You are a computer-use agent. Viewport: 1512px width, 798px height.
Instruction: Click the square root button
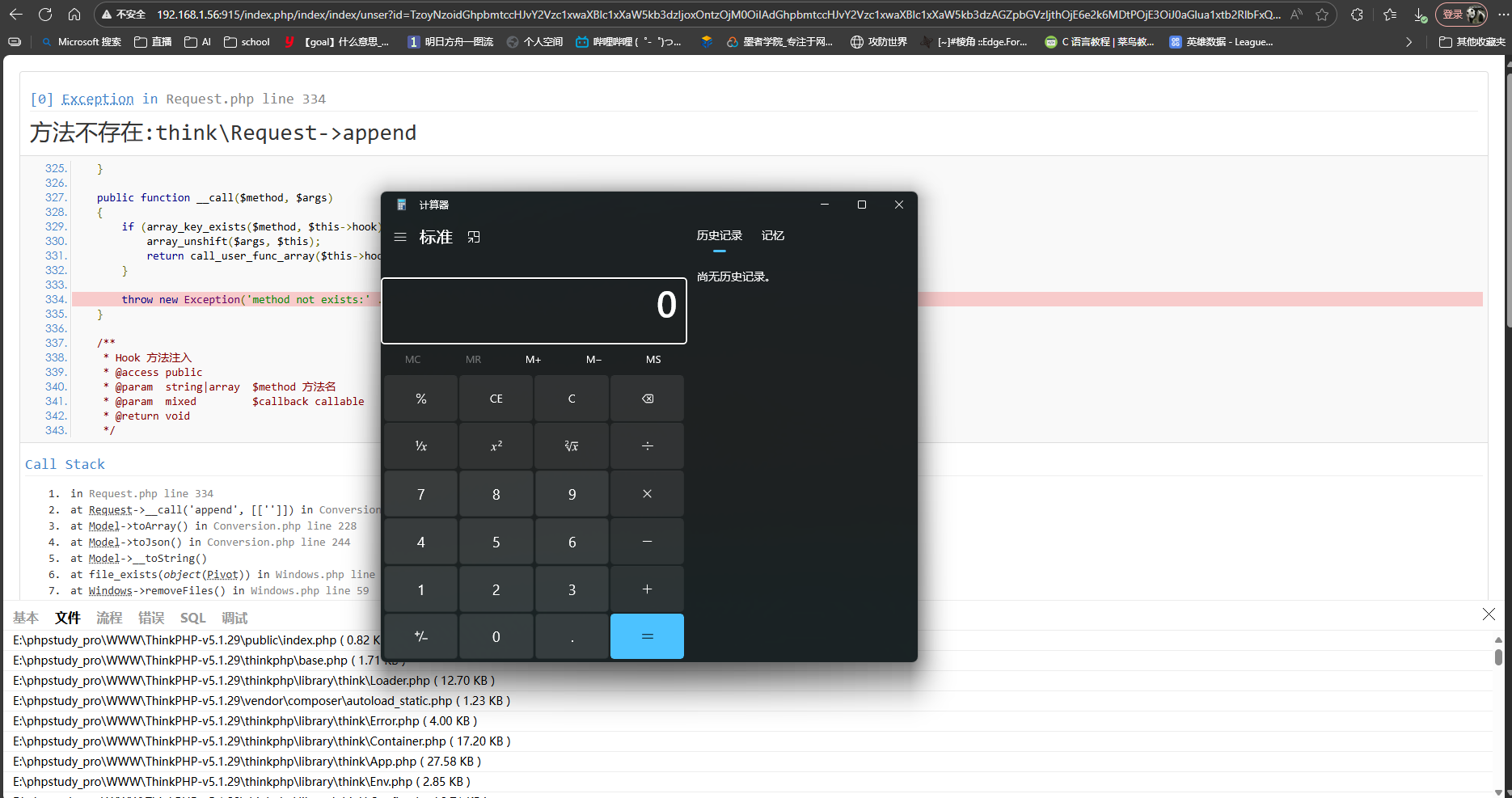point(572,446)
